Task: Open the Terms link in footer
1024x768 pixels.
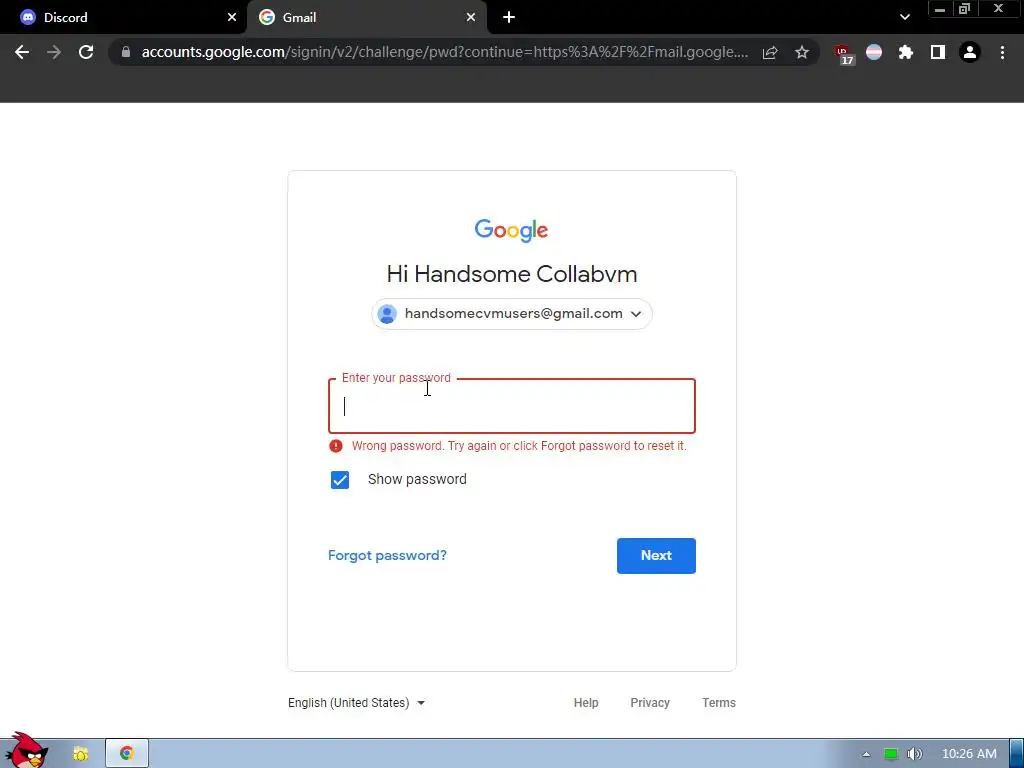Action: [x=718, y=703]
